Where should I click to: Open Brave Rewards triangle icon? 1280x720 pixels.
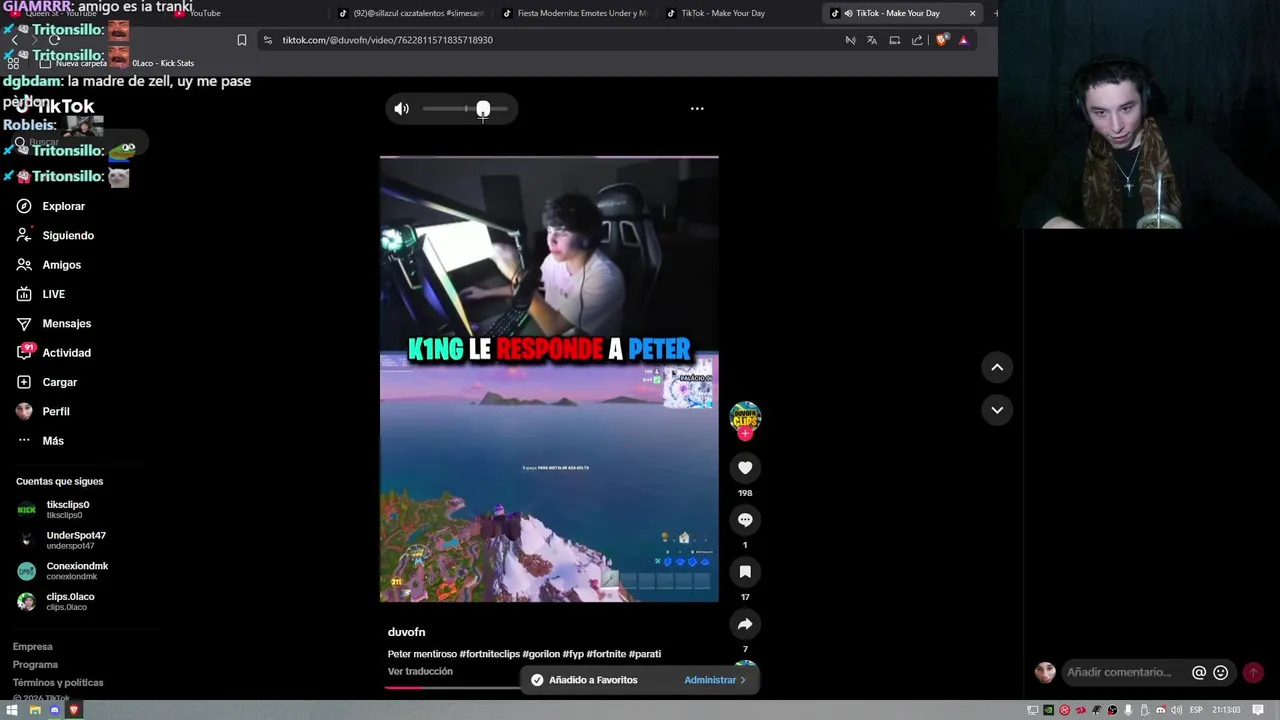pyautogui.click(x=963, y=40)
